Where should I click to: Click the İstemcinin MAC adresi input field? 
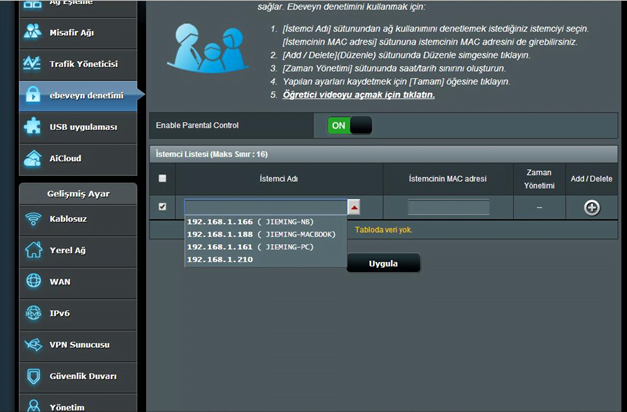[448, 207]
